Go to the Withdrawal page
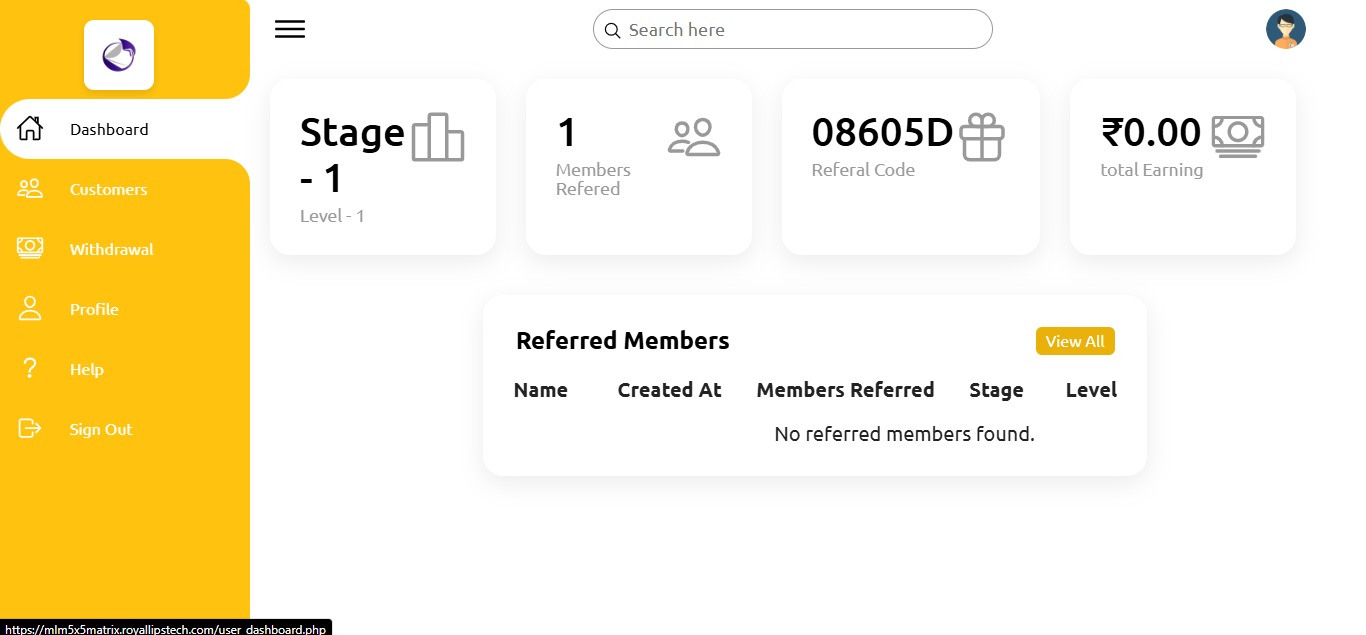 click(x=111, y=249)
